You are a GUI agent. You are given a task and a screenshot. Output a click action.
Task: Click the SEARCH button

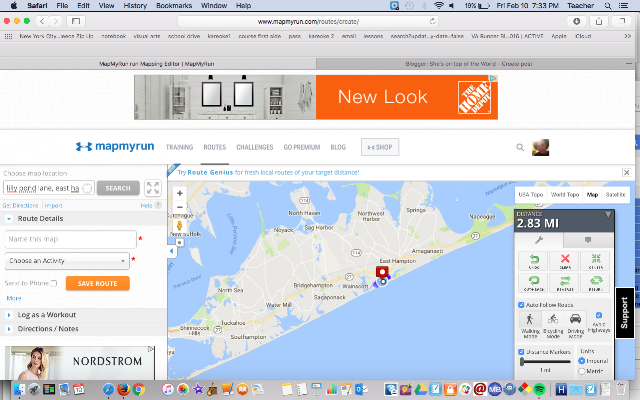click(118, 188)
